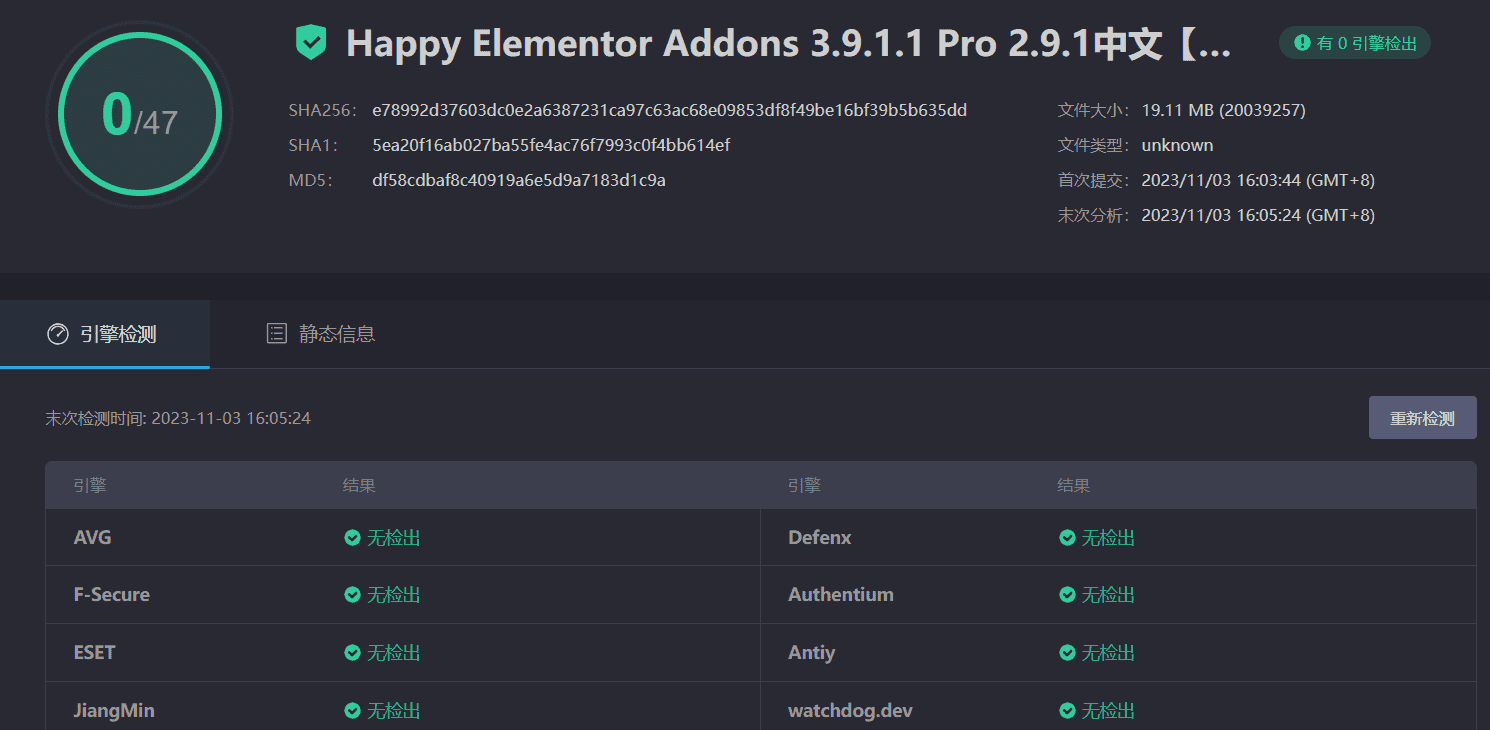Image resolution: width=1490 pixels, height=730 pixels.
Task: Click the Defenx engine name
Action: coord(820,538)
